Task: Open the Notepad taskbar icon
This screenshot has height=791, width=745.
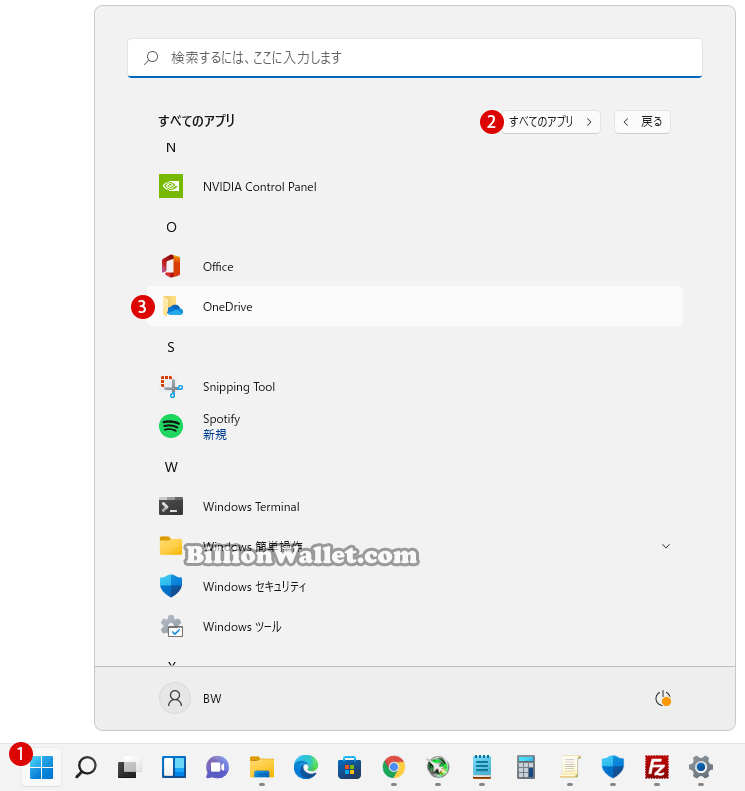Action: point(482,767)
